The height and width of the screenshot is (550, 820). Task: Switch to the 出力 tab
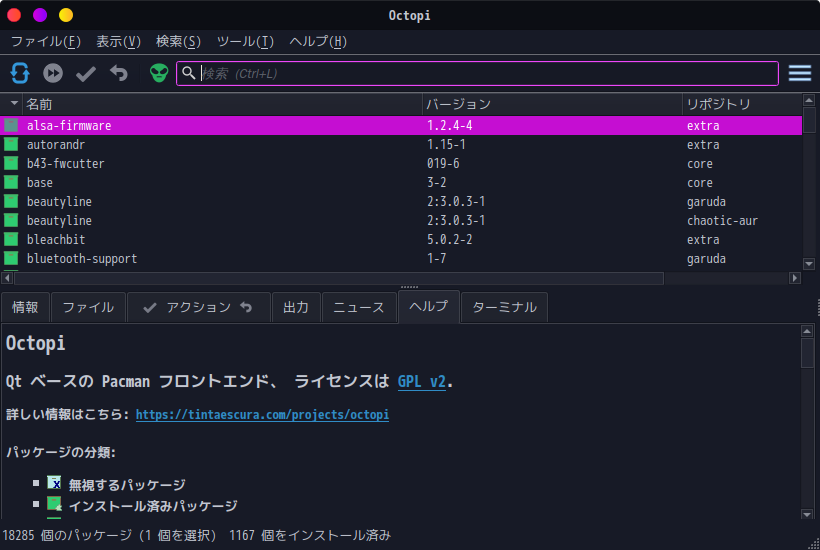click(x=296, y=307)
